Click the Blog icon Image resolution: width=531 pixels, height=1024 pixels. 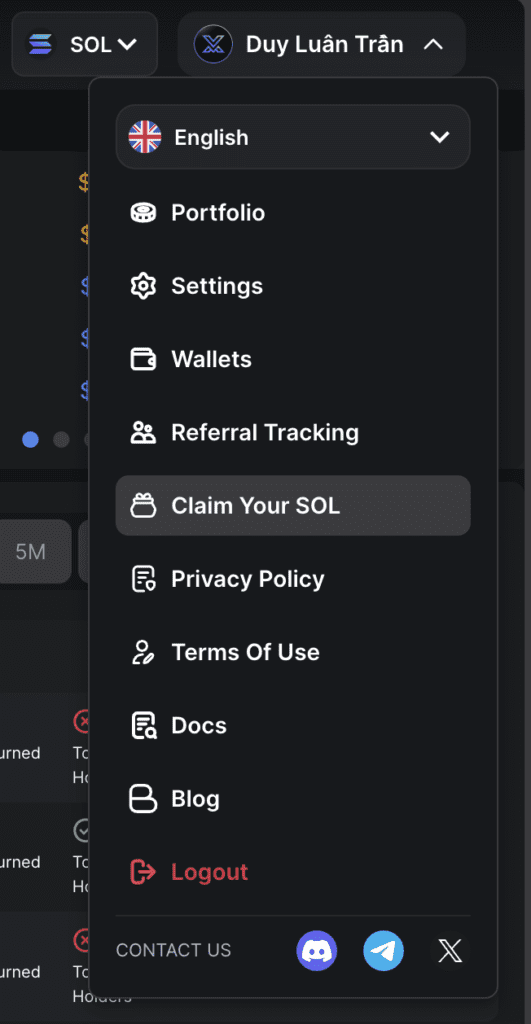click(x=143, y=799)
